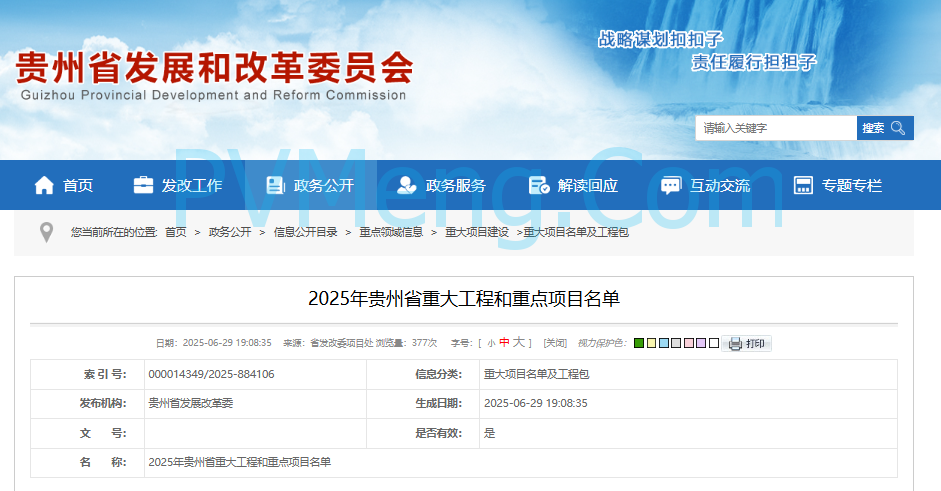This screenshot has height=491, width=941.
Task: Click index number 000014349/2025-884106
Action: point(211,375)
